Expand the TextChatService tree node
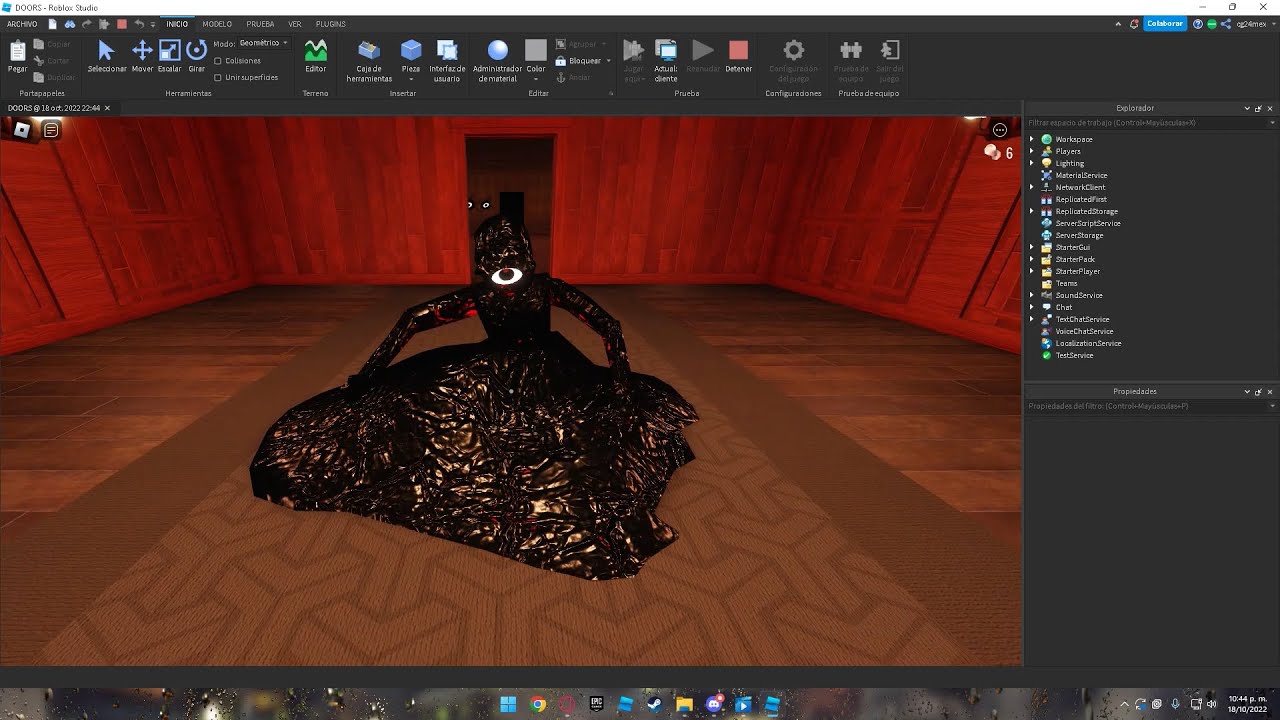The width and height of the screenshot is (1280, 720). pyautogui.click(x=1032, y=319)
